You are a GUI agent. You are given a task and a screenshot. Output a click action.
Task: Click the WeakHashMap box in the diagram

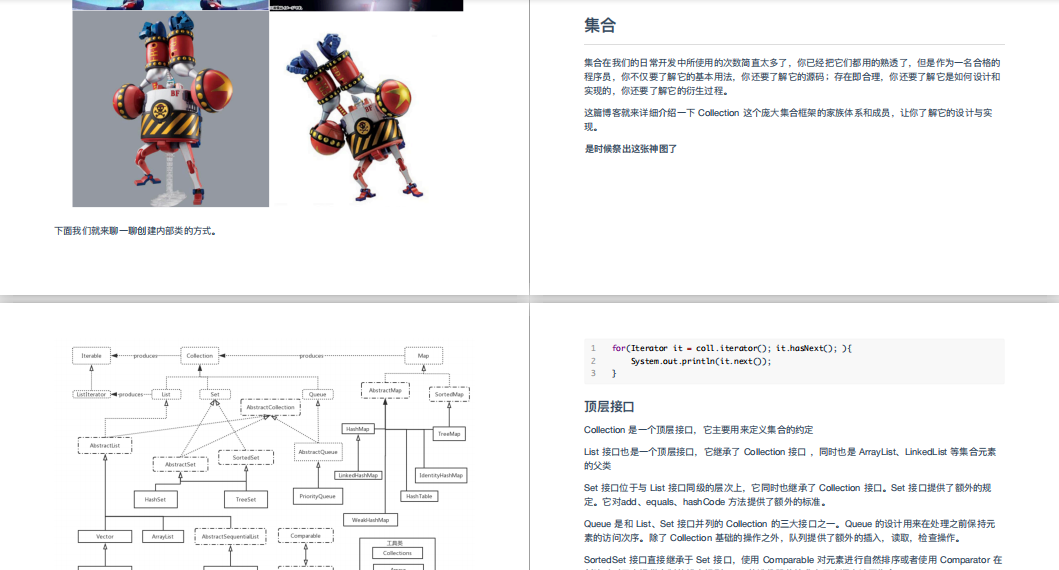pyautogui.click(x=370, y=520)
